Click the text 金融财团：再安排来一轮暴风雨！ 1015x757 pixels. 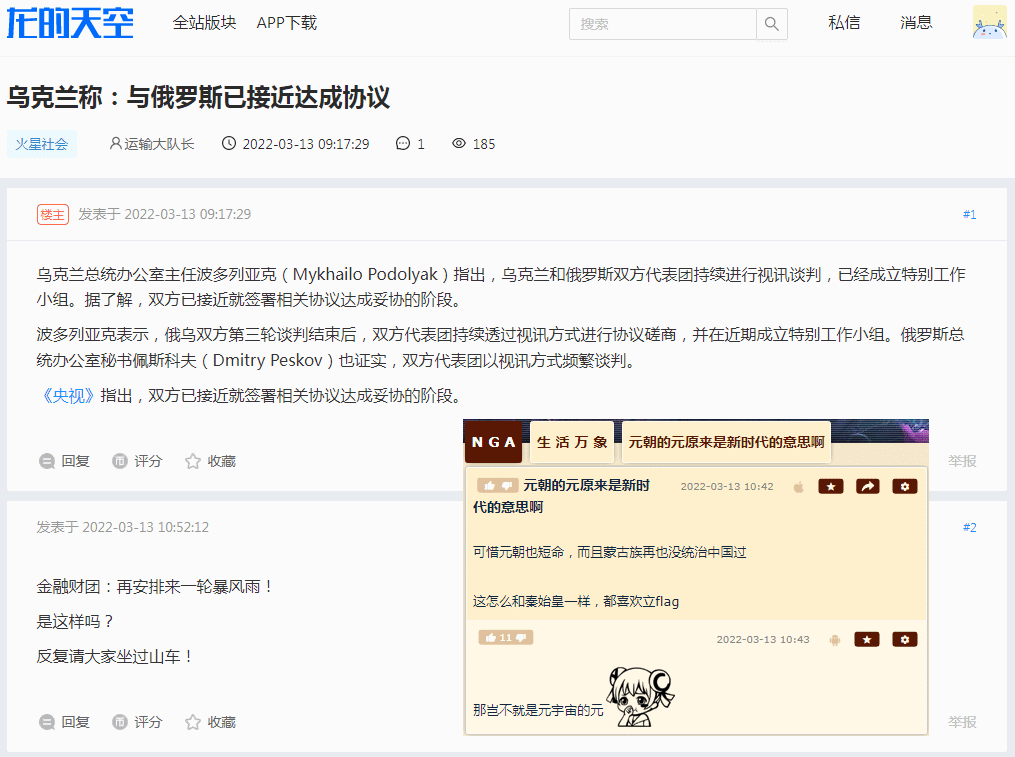pyautogui.click(x=156, y=587)
